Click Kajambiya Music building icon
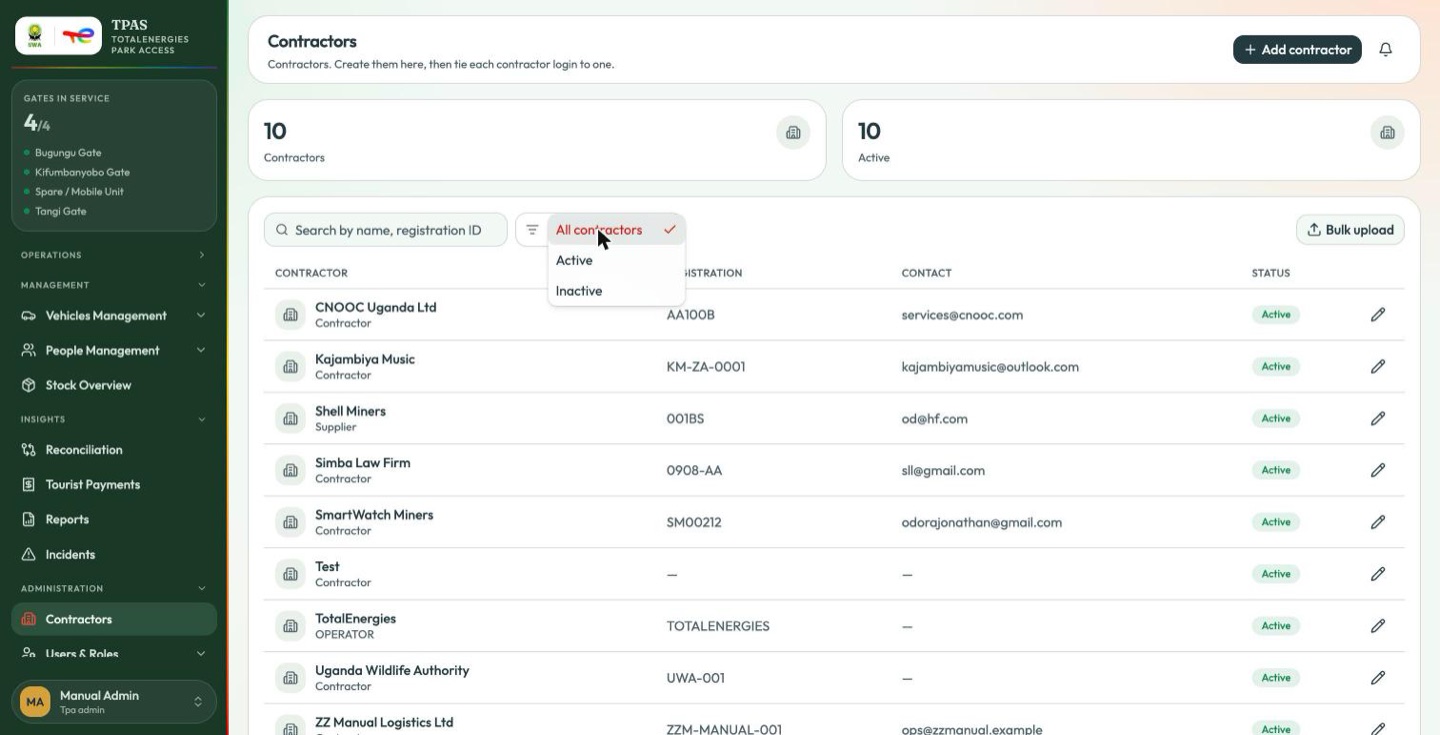Viewport: 1440px width, 735px height. (290, 367)
